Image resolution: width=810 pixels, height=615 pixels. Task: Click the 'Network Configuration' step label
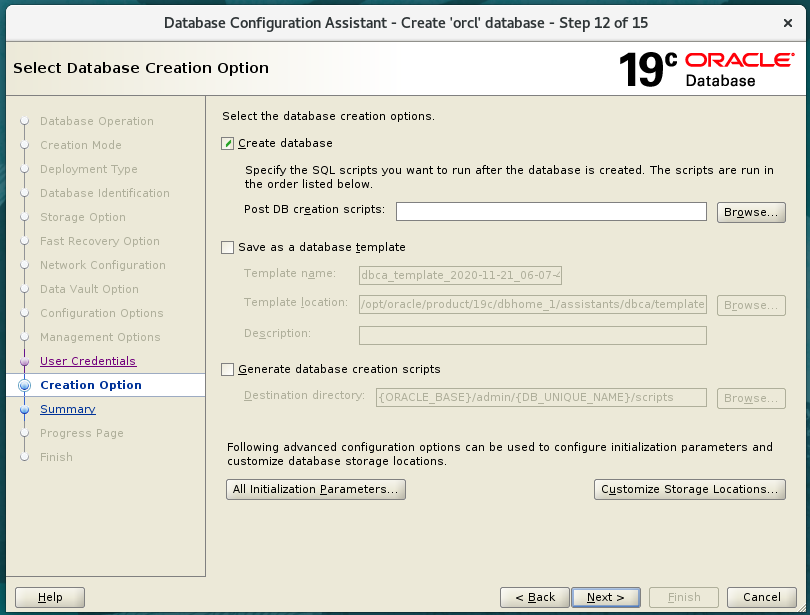point(103,265)
